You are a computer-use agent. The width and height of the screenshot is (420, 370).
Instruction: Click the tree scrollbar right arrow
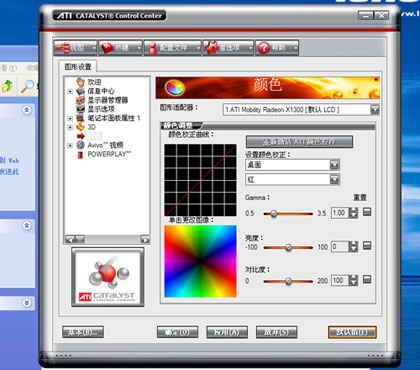click(145, 239)
